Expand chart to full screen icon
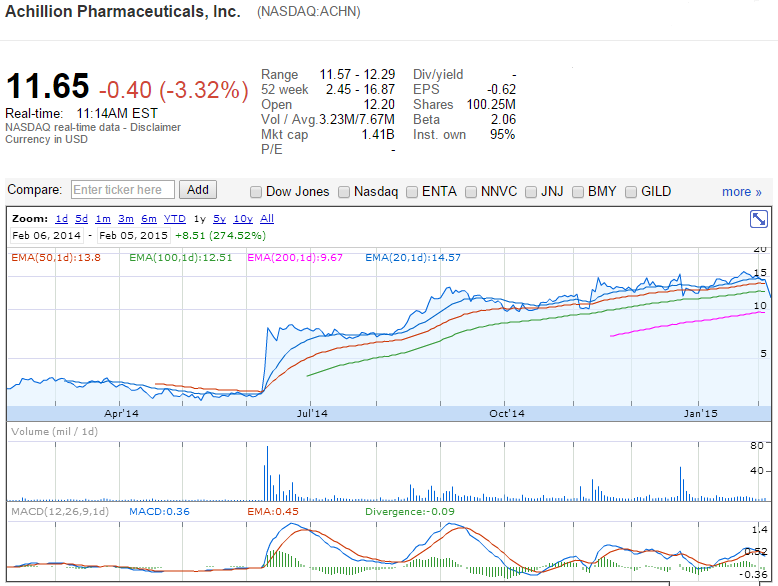Screen dimensions: 778x586 click(759, 219)
